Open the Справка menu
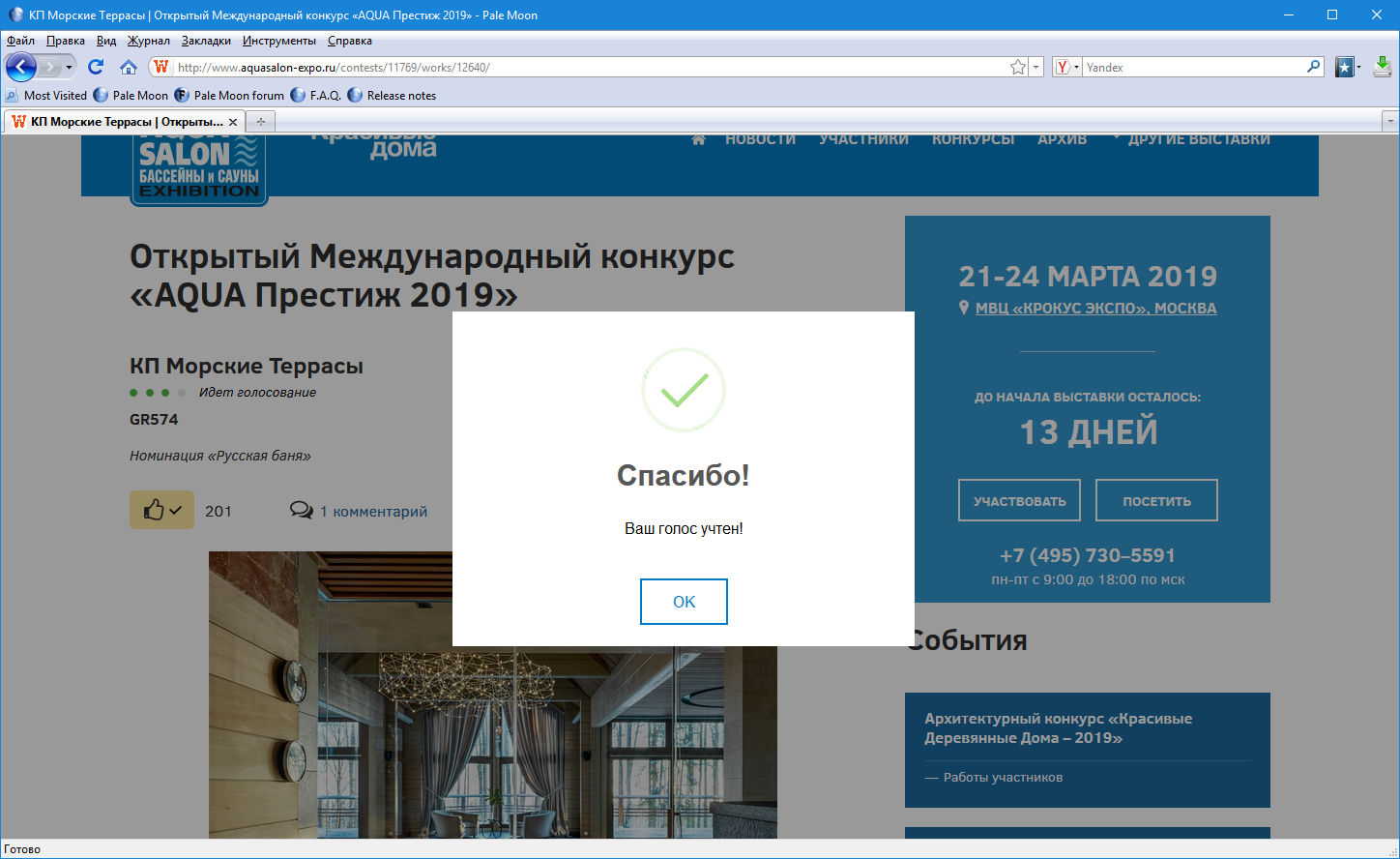 click(x=350, y=41)
